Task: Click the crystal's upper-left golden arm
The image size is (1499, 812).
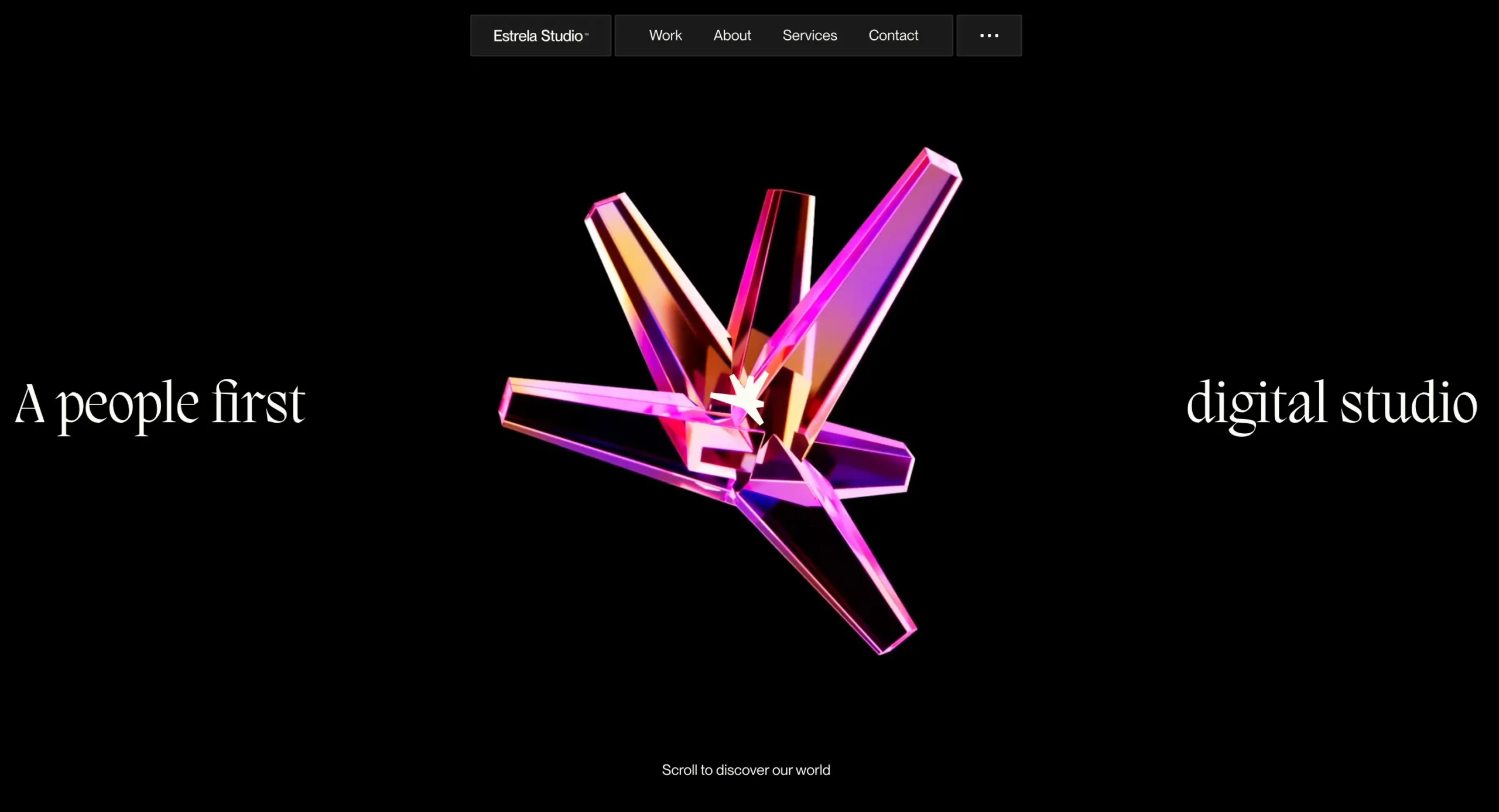Action: 650,275
